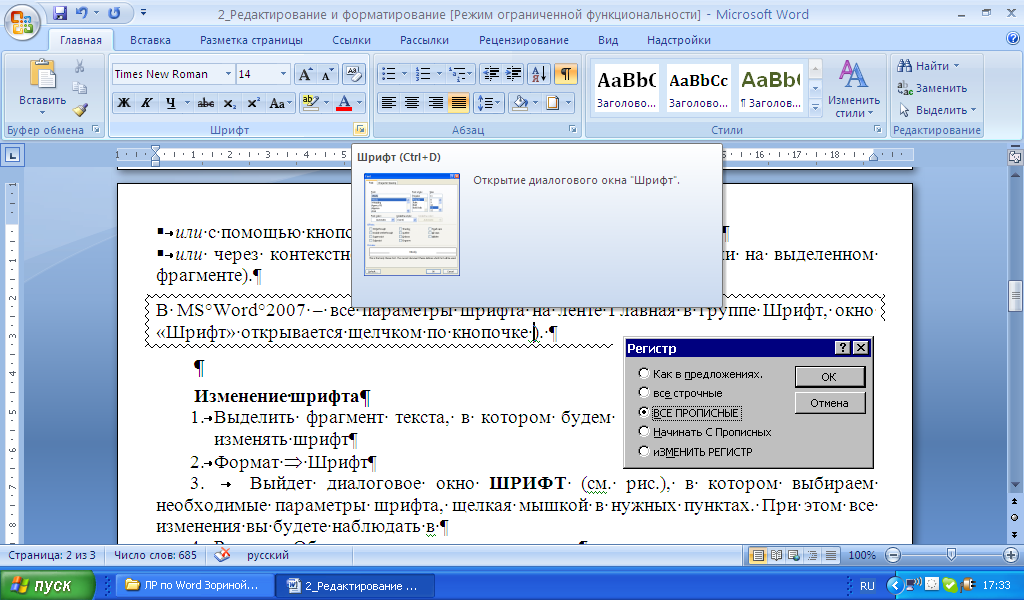The width and height of the screenshot is (1024, 600).
Task: Toggle show paragraph marks ¶
Action: point(566,74)
